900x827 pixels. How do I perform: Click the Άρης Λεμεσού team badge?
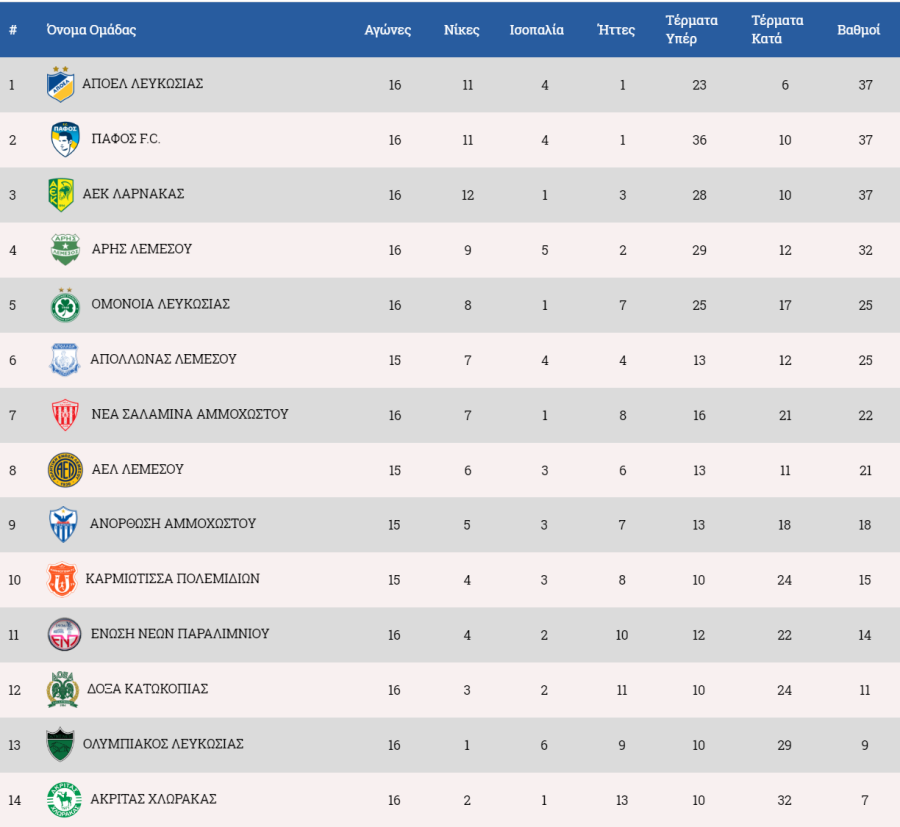65,249
